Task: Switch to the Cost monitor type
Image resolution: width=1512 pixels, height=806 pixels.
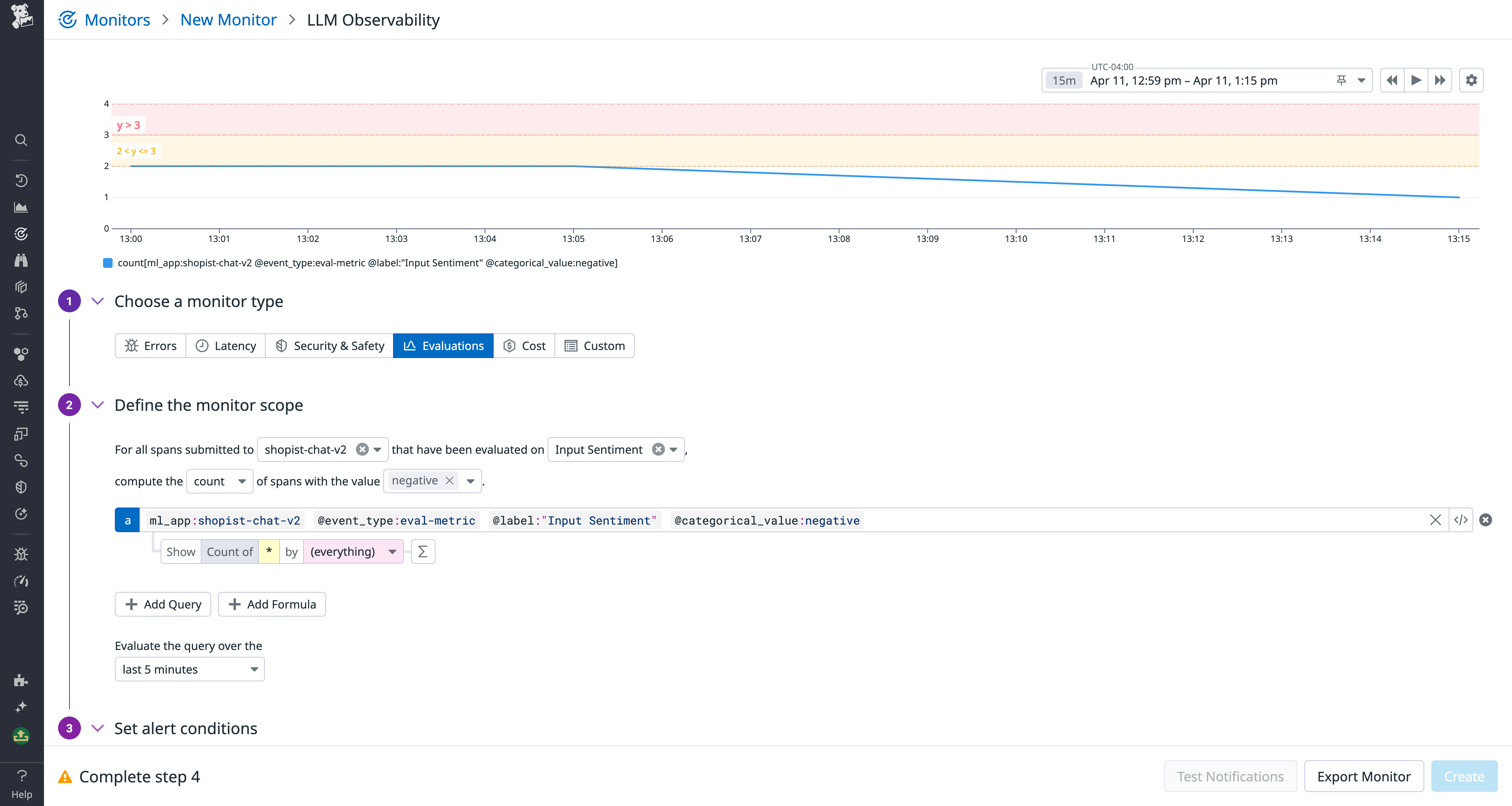Action: (524, 345)
